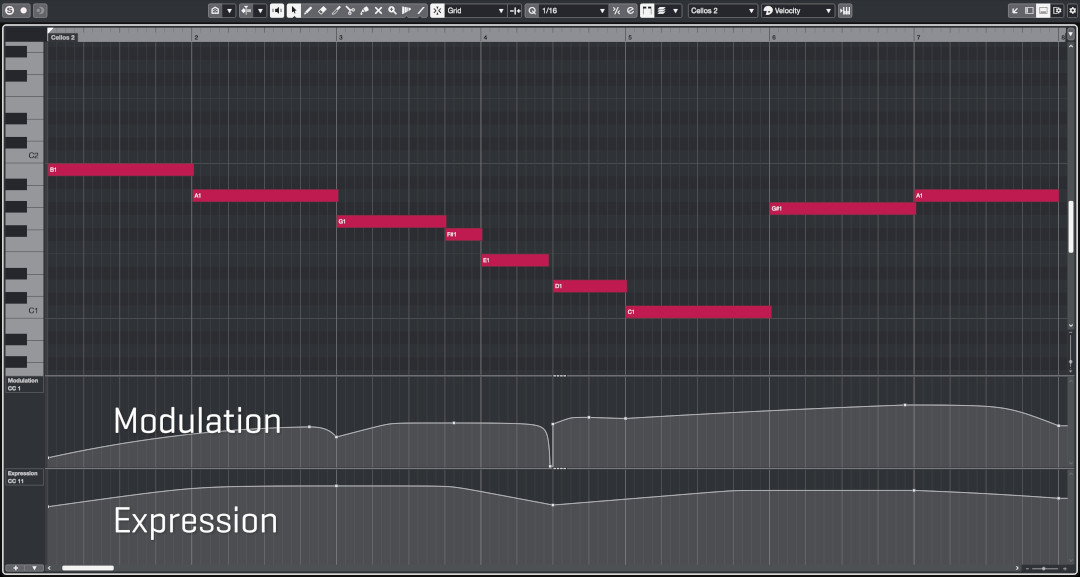Click the open in separate window arrow icon
Viewport: 1080px width, 577px height.
pos(1015,11)
